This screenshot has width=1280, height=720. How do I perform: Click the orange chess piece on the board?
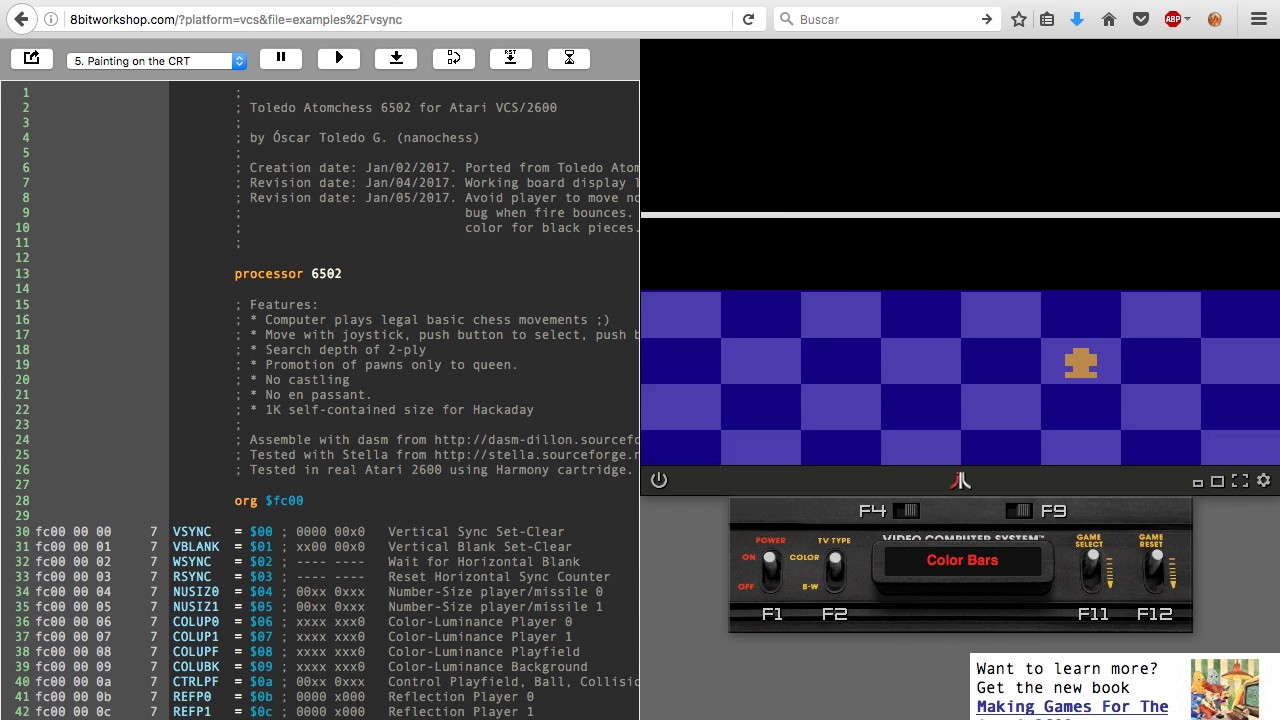(1081, 364)
